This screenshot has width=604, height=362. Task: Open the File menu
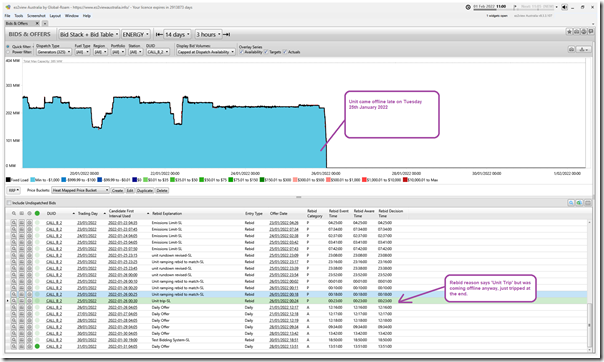(7, 16)
